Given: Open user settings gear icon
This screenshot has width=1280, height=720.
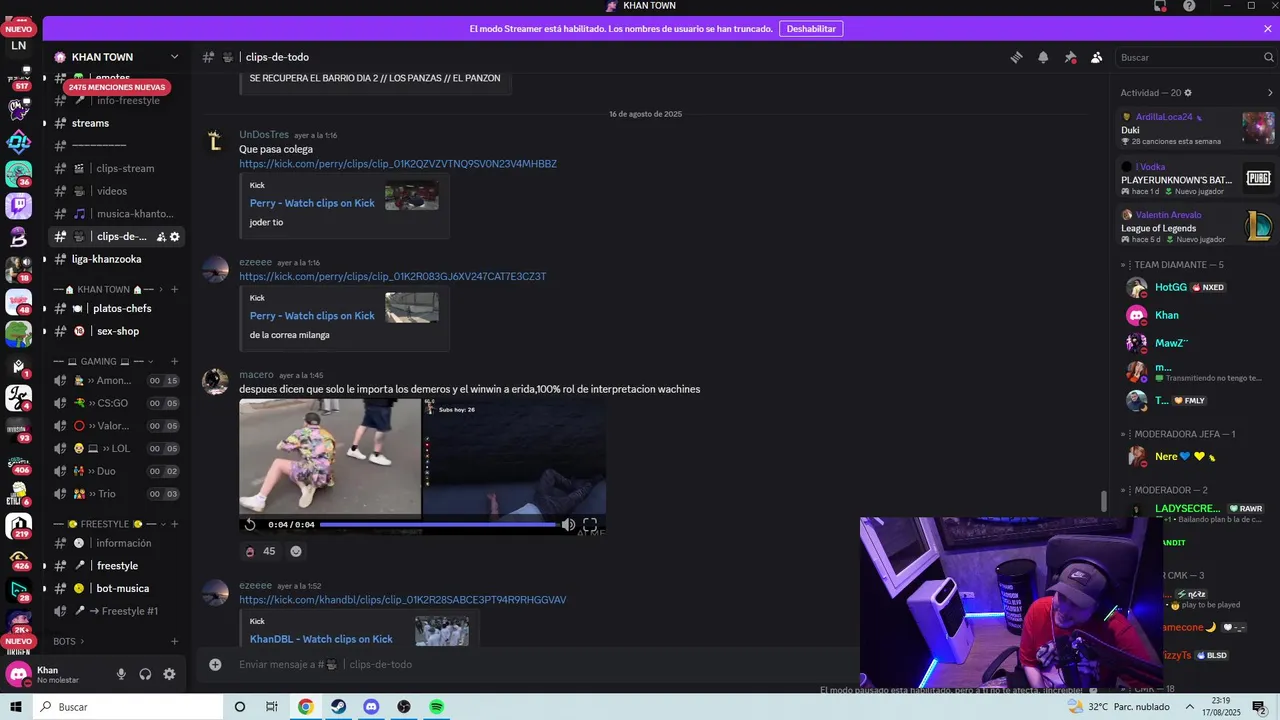Looking at the screenshot, I should (169, 674).
